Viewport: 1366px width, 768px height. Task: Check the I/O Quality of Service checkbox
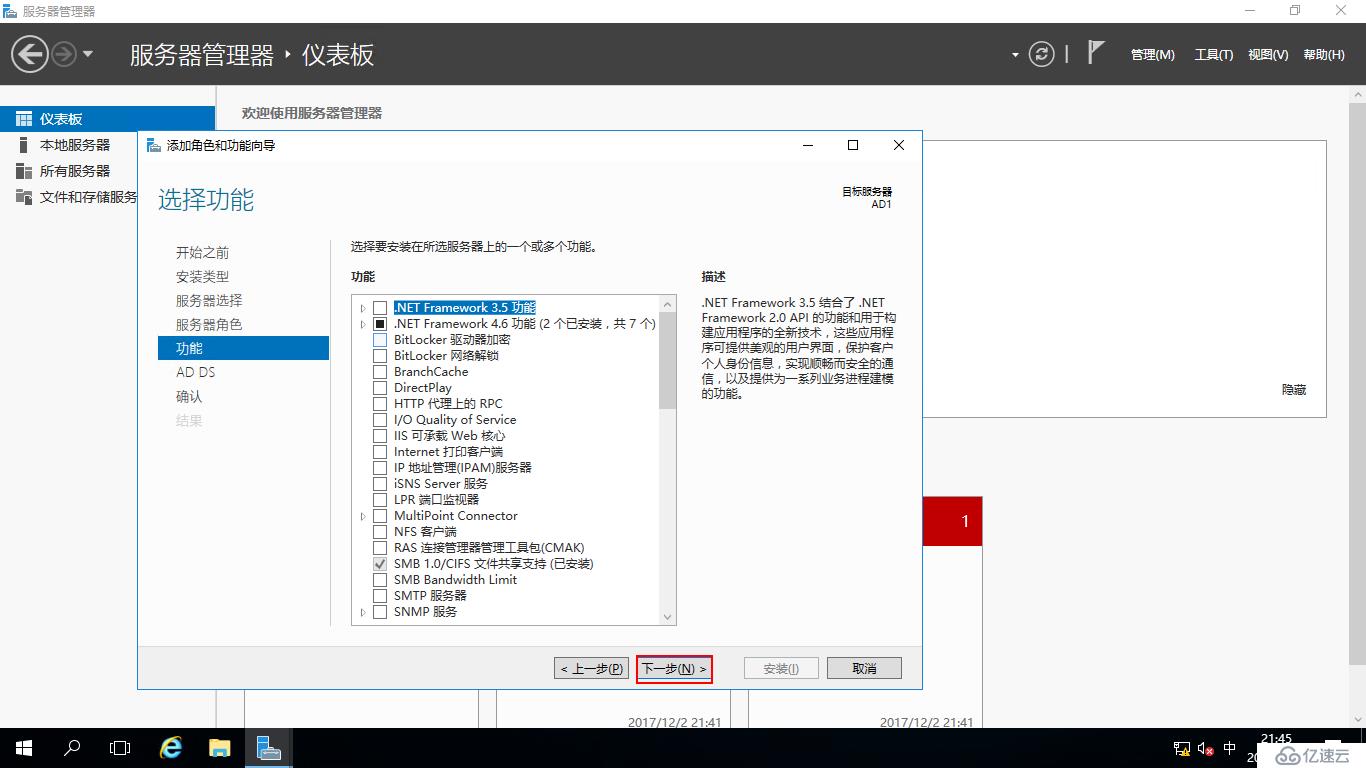380,420
